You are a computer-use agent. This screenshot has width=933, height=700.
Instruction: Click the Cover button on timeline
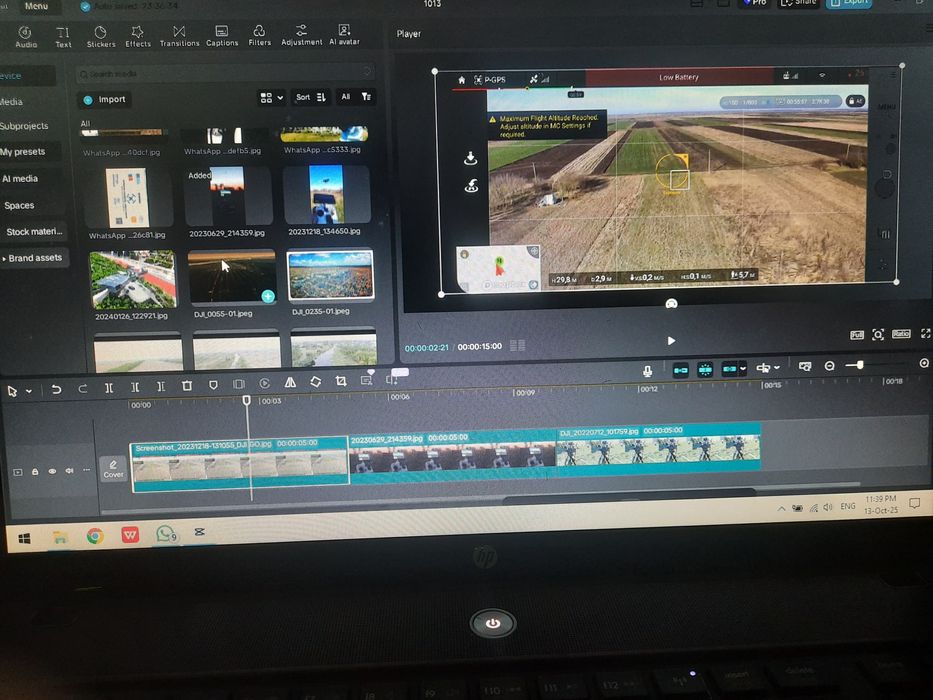click(113, 469)
